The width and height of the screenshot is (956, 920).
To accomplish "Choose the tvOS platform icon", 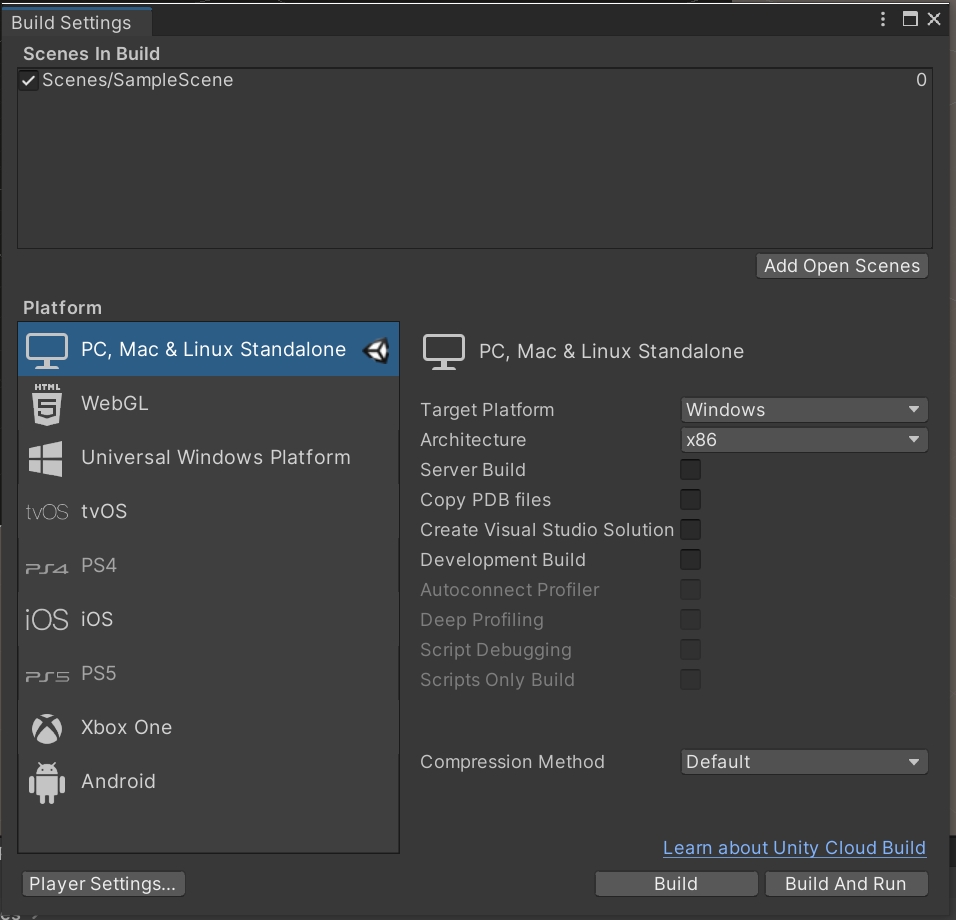I will (46, 512).
